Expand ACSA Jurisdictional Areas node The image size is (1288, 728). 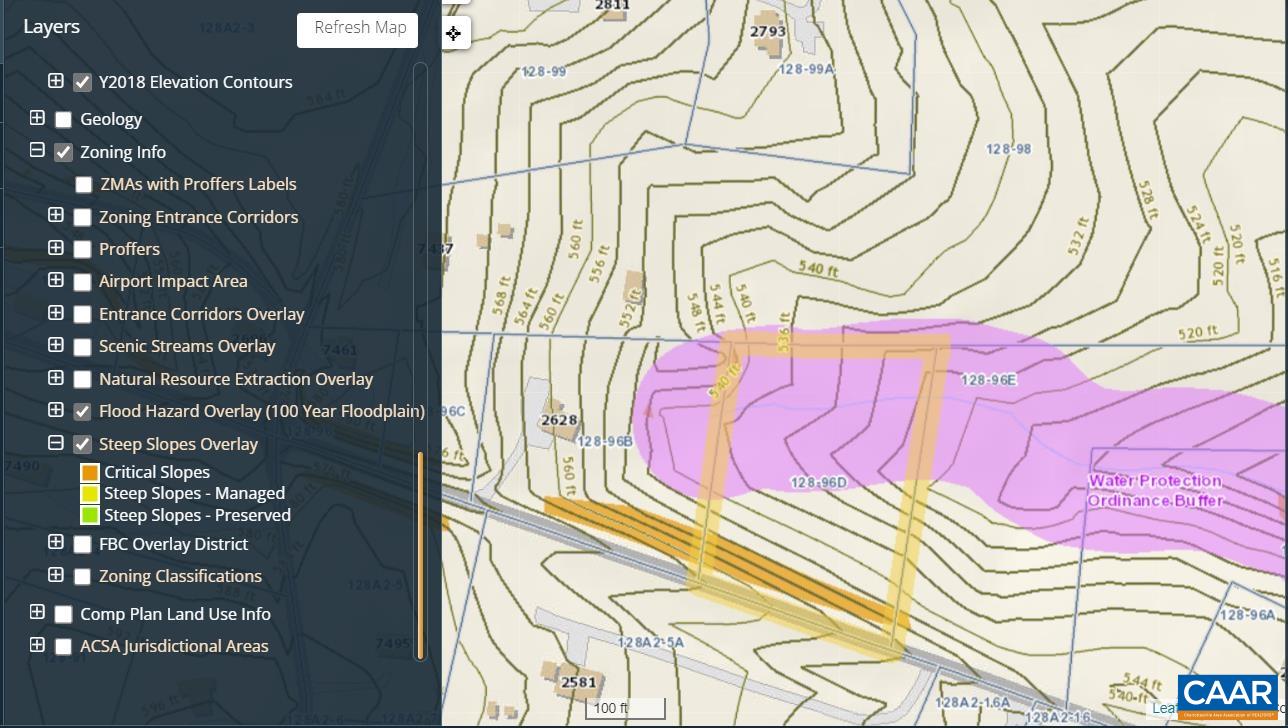click(37, 645)
